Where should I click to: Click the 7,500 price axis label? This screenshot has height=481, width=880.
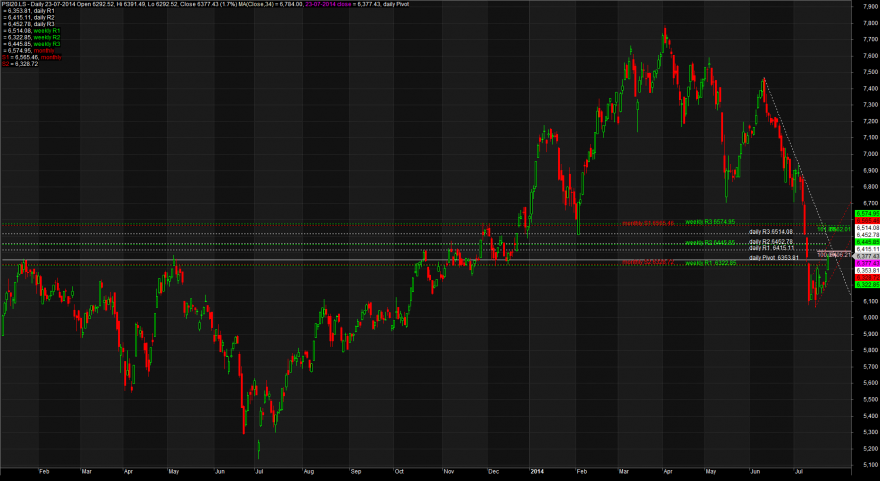pos(870,72)
